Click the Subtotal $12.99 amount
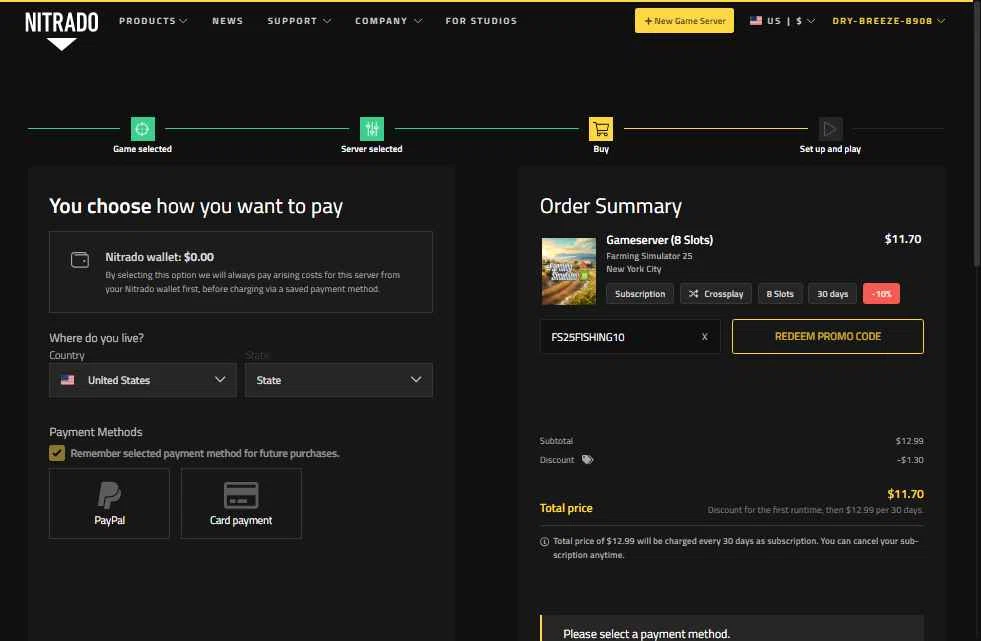This screenshot has width=981, height=641. [909, 441]
